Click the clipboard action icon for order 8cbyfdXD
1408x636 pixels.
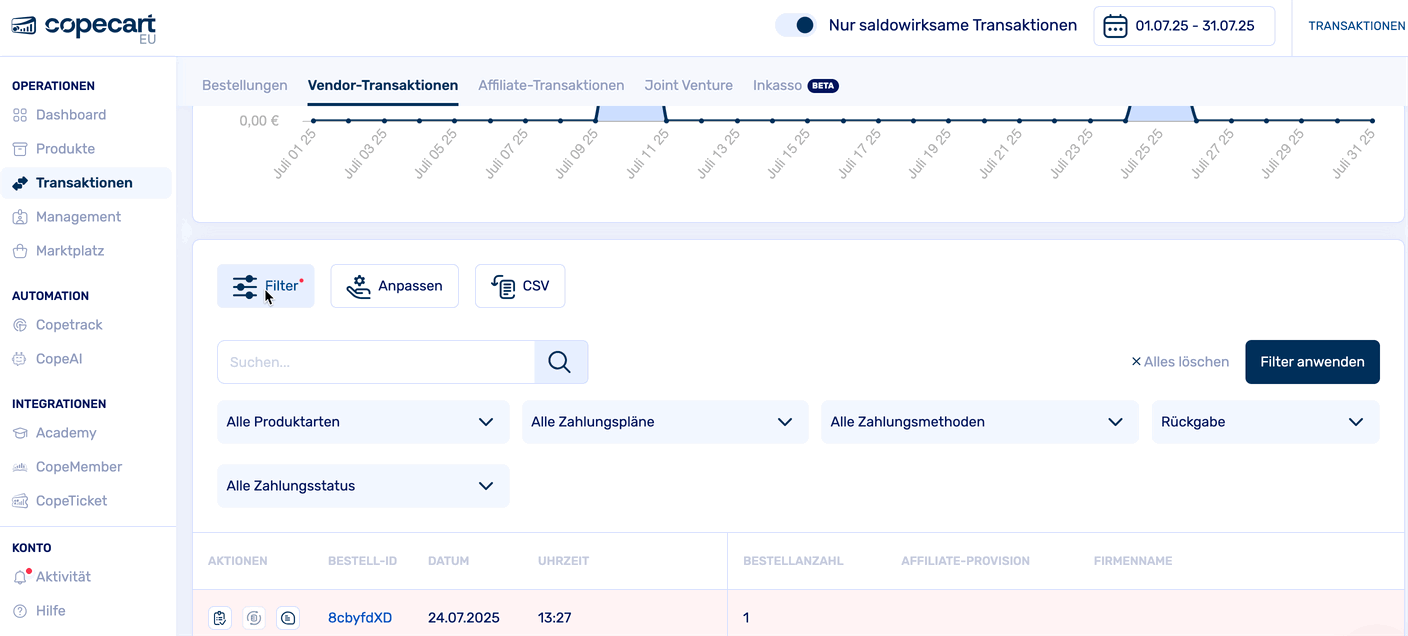(x=220, y=618)
